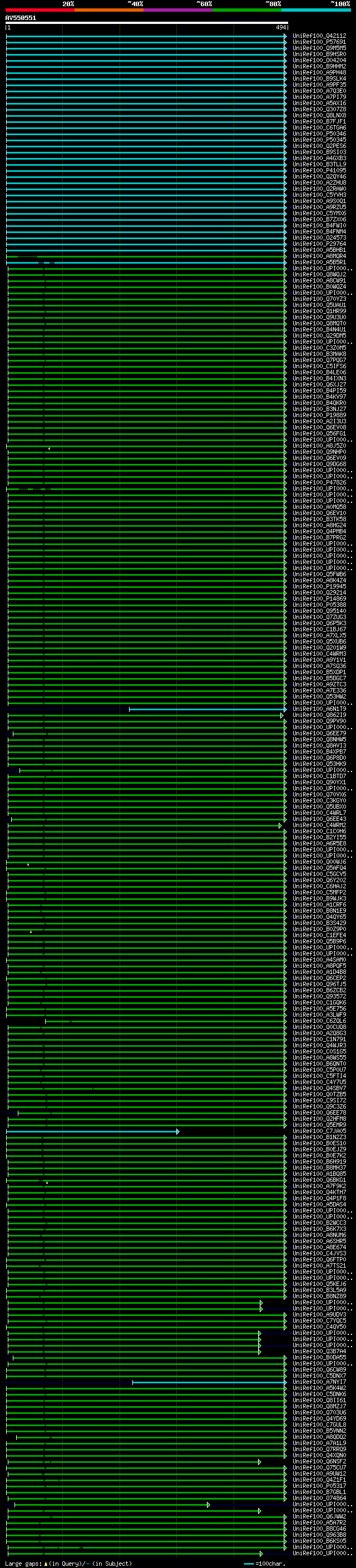
Task: Open hit UniRef100_B9HSR0
Action: [x=319, y=54]
